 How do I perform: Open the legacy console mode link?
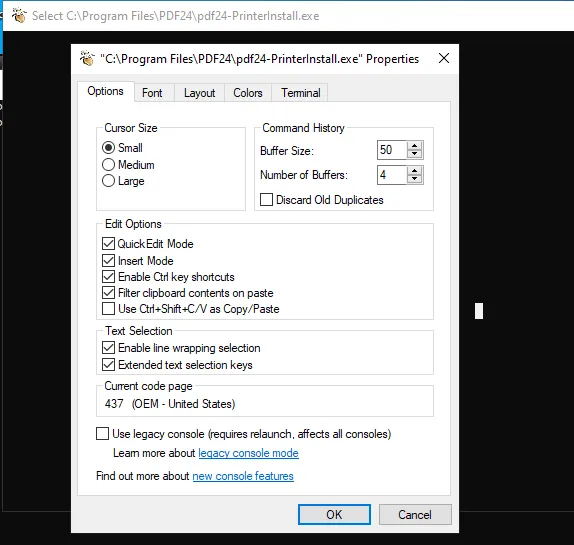pos(249,453)
